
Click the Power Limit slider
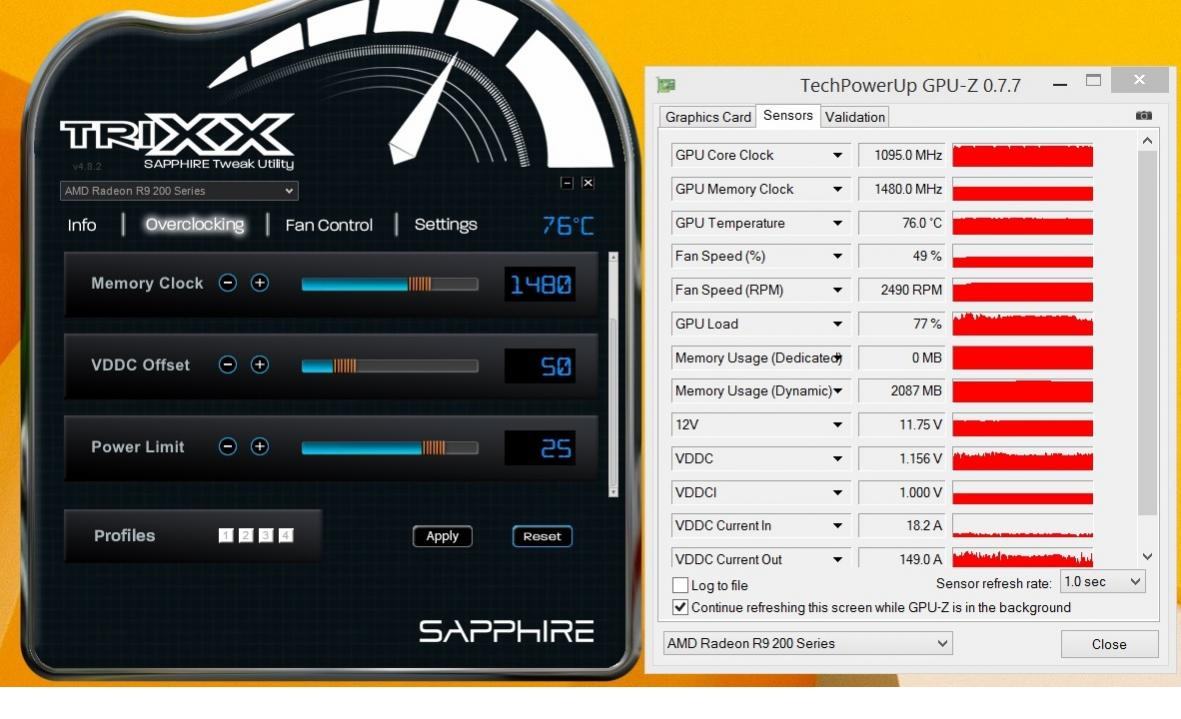(x=389, y=448)
